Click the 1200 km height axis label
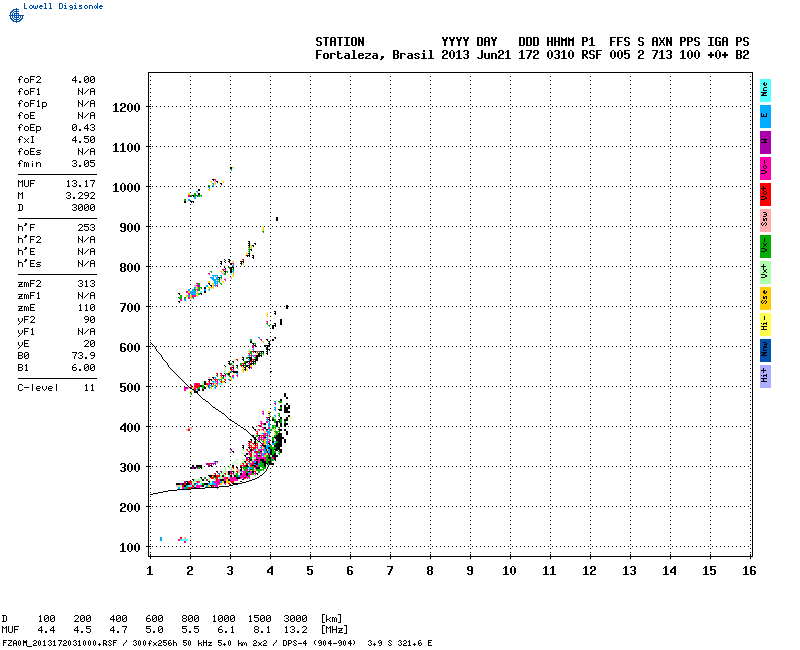This screenshot has height=650, width=800. 126,108
